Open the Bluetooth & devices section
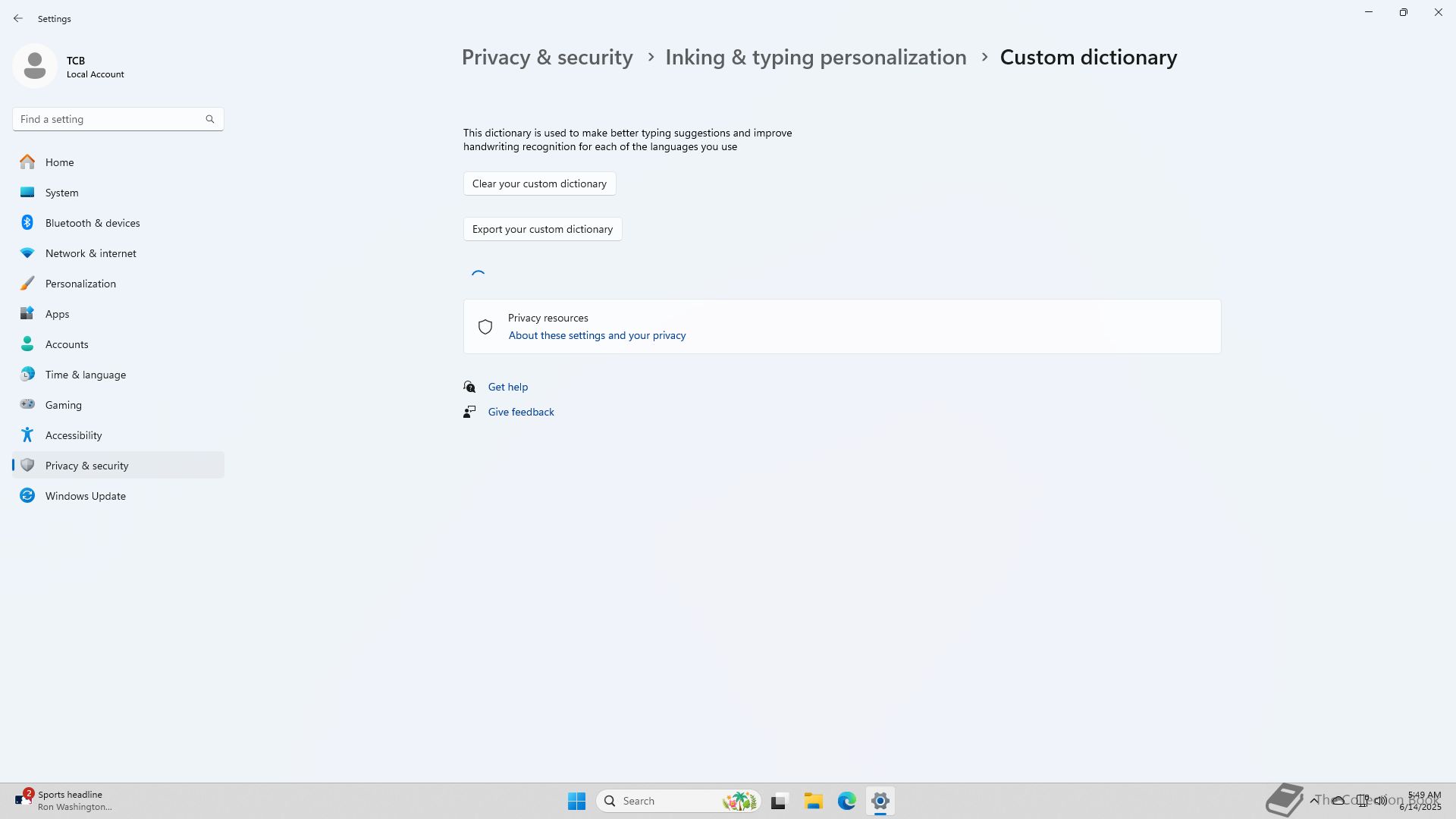 [x=92, y=223]
